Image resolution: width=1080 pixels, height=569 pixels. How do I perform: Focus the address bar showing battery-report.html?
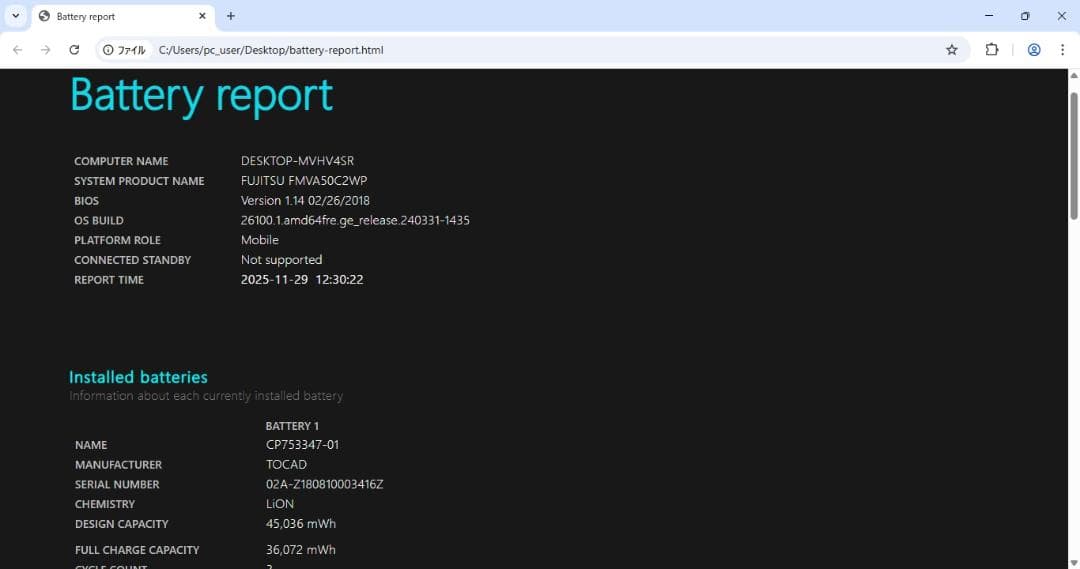500,50
